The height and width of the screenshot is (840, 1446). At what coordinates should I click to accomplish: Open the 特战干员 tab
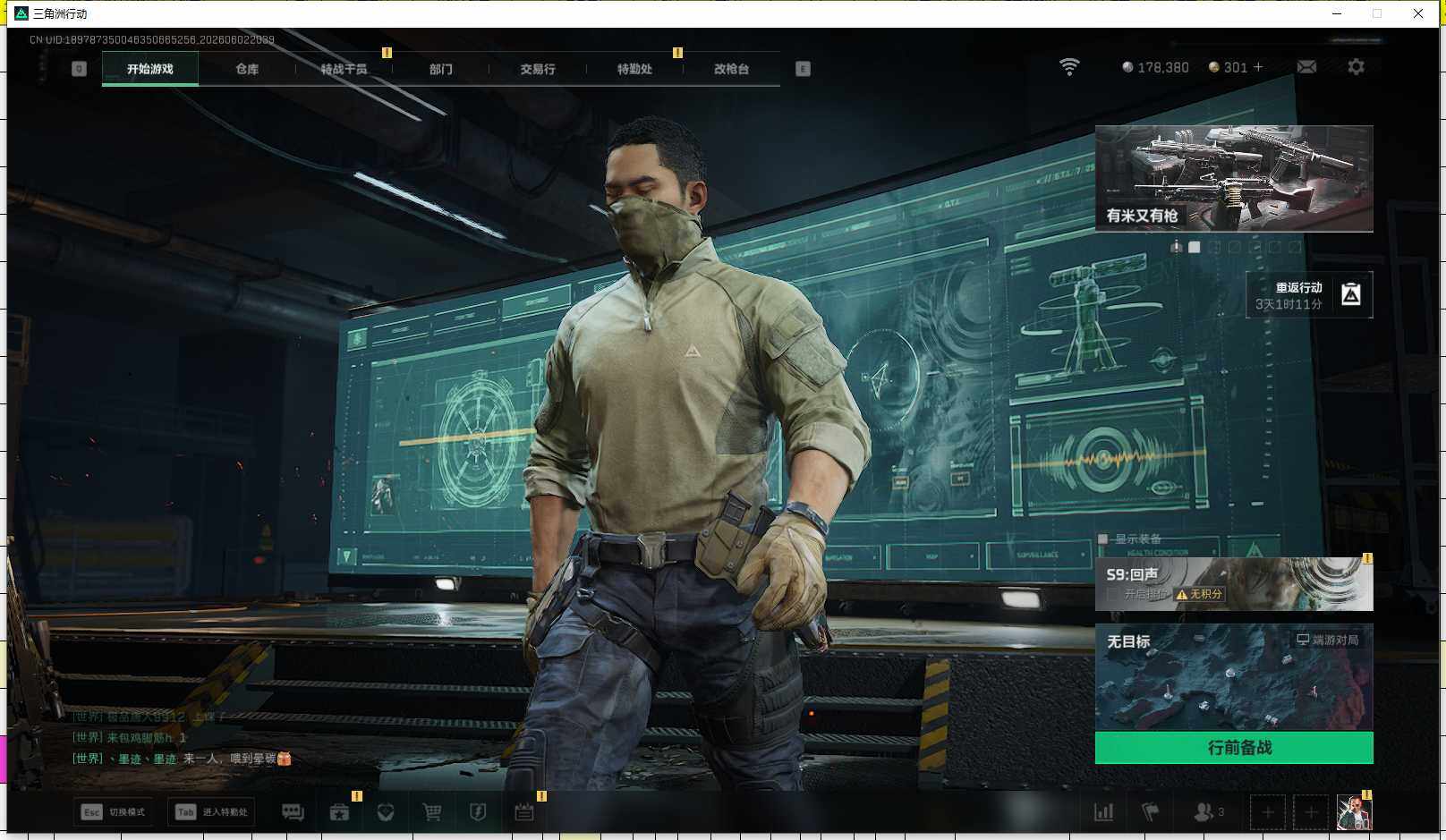tap(344, 69)
